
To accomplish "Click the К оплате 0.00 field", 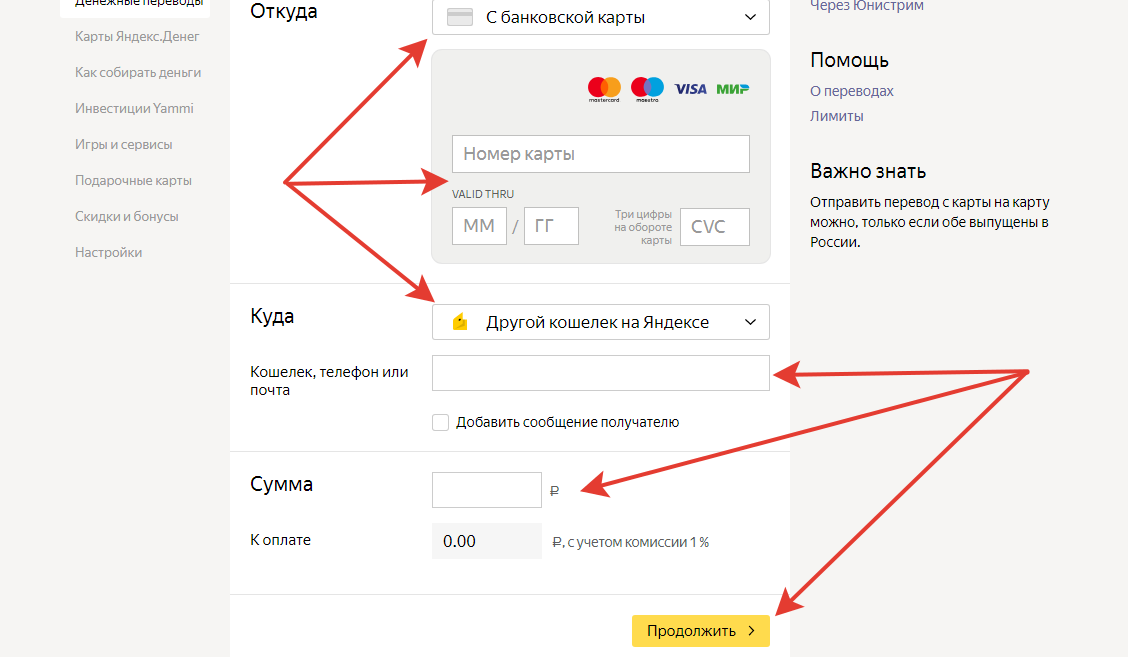I will [x=487, y=541].
